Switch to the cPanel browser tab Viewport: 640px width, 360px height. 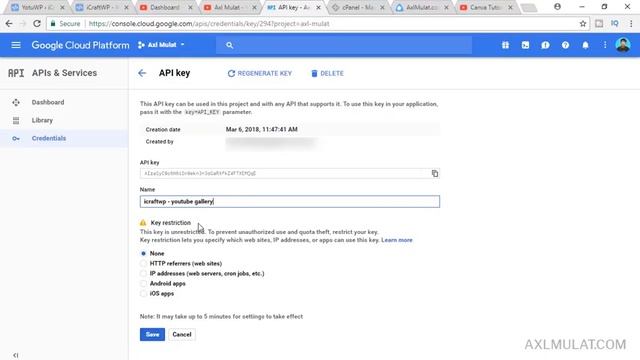(358, 7)
